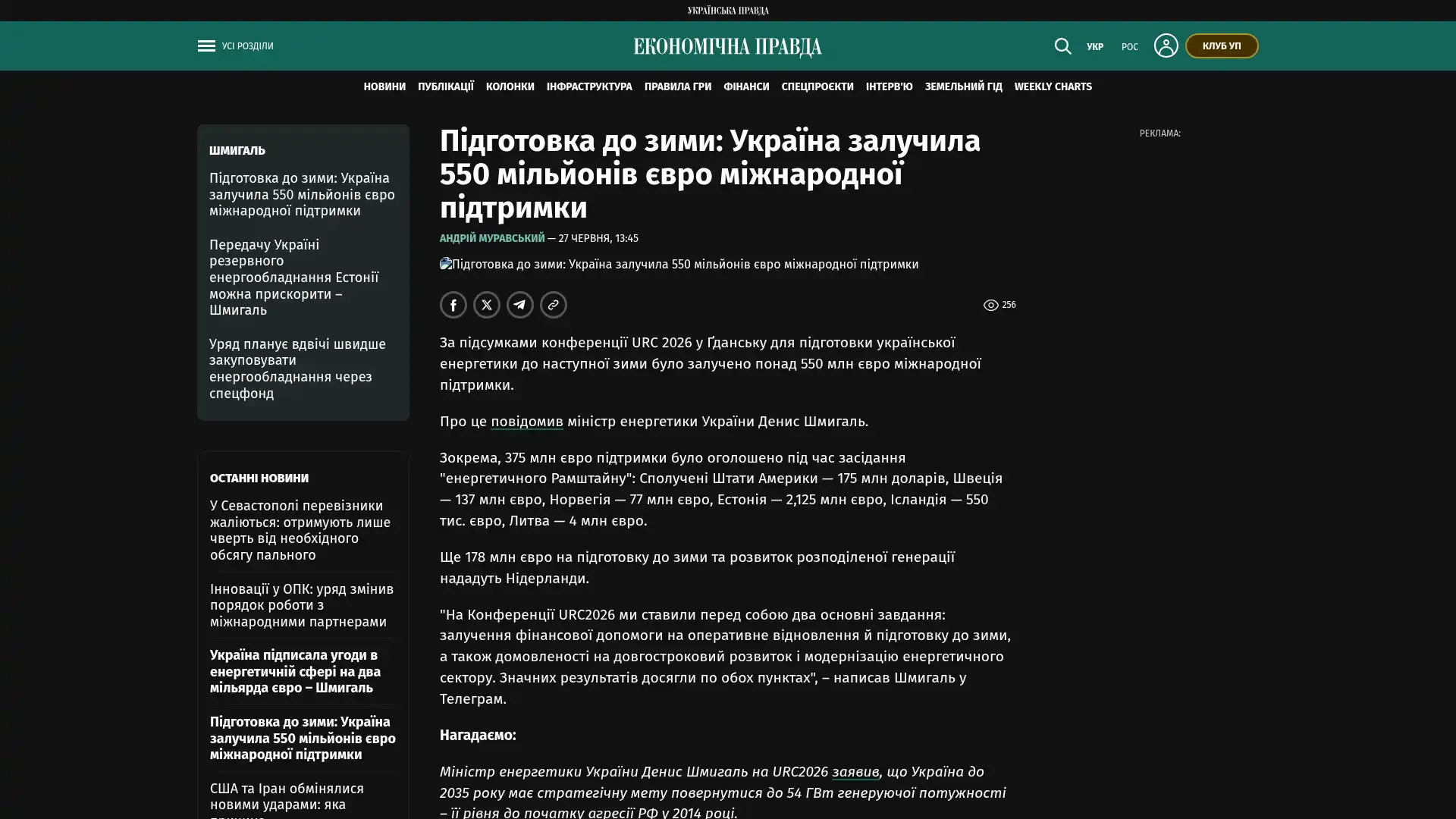Open the user account profile icon

point(1166,45)
